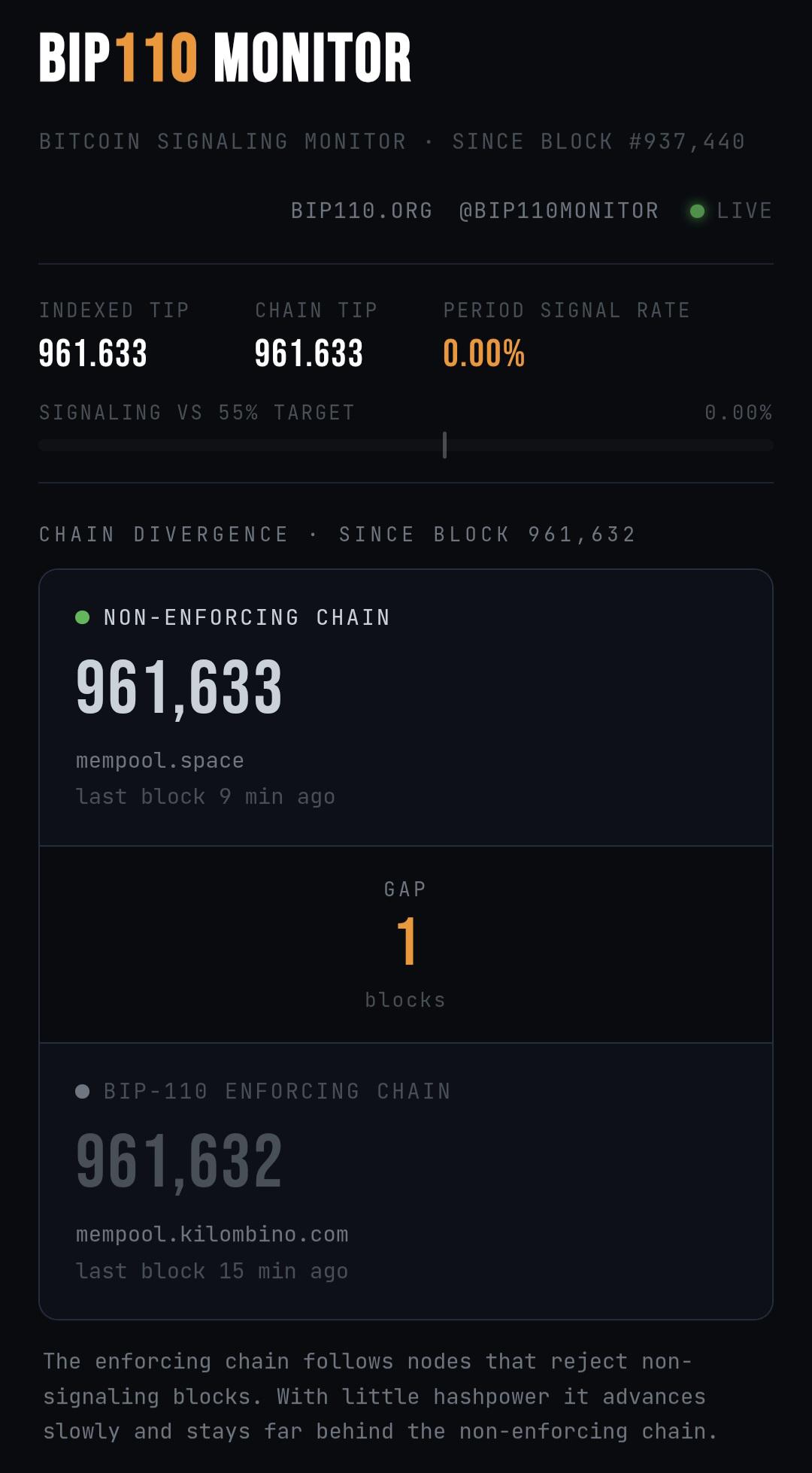Screen dimensions: 812x1473
Task: Click the Chain Divergence section heading
Action: pyautogui.click(x=338, y=535)
